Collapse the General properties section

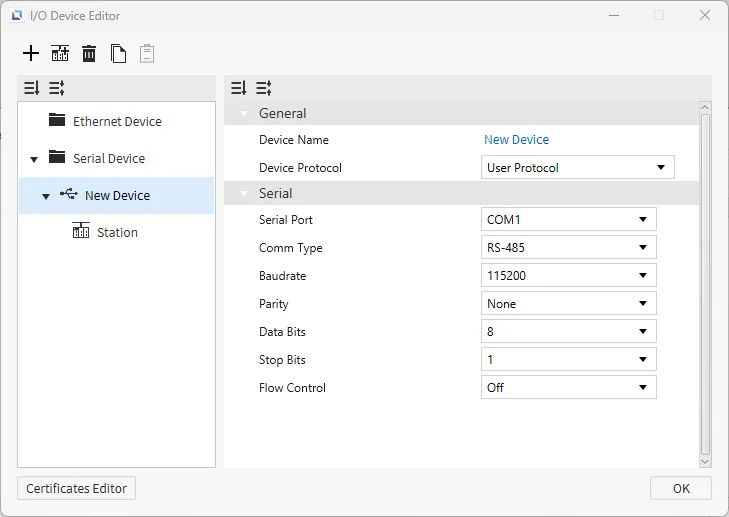coord(243,114)
